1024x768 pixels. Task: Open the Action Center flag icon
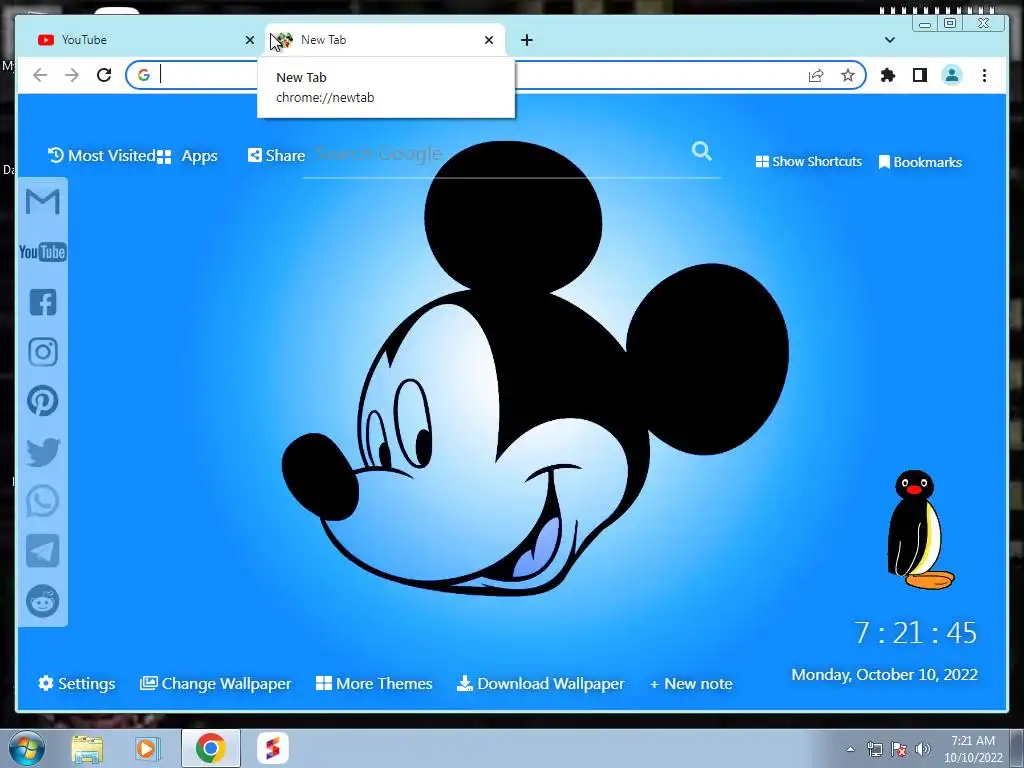(x=899, y=749)
